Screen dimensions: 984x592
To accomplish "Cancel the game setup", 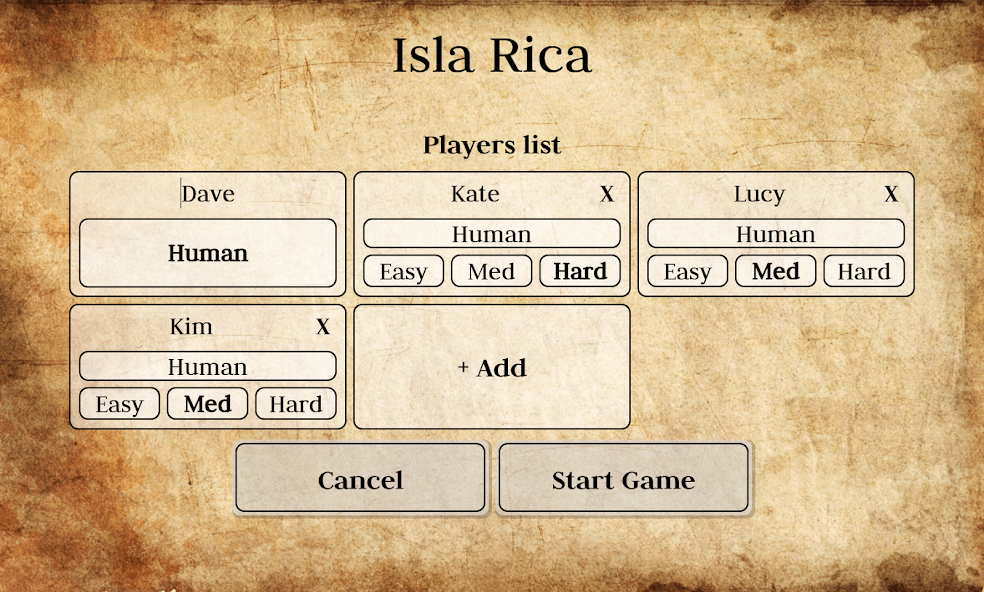I will pos(360,479).
